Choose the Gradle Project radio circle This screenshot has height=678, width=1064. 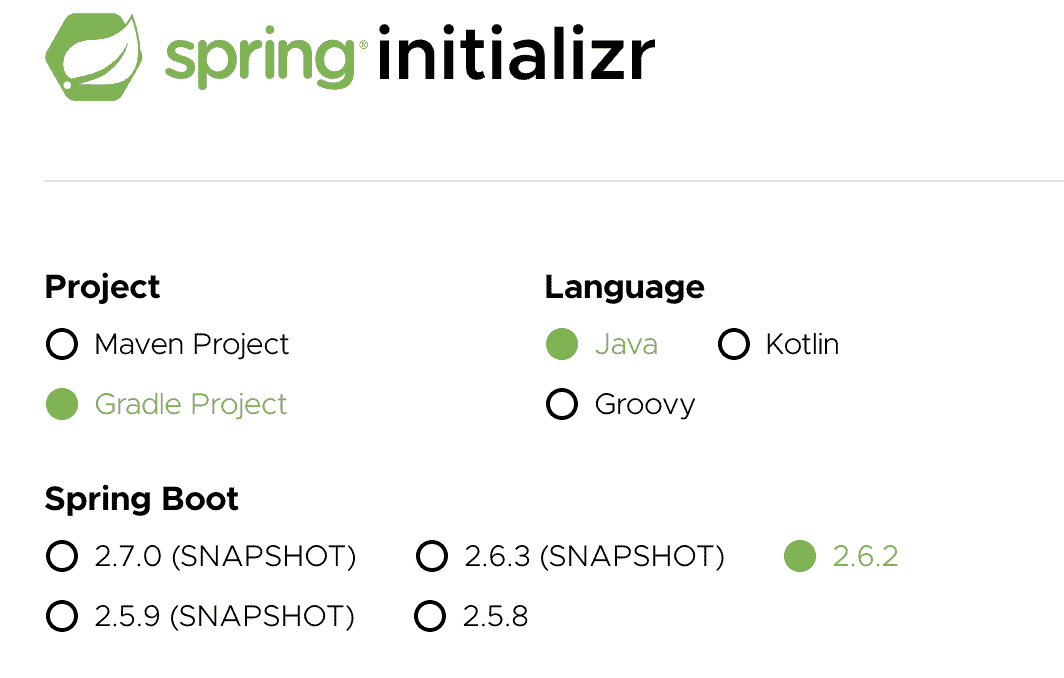coord(62,405)
